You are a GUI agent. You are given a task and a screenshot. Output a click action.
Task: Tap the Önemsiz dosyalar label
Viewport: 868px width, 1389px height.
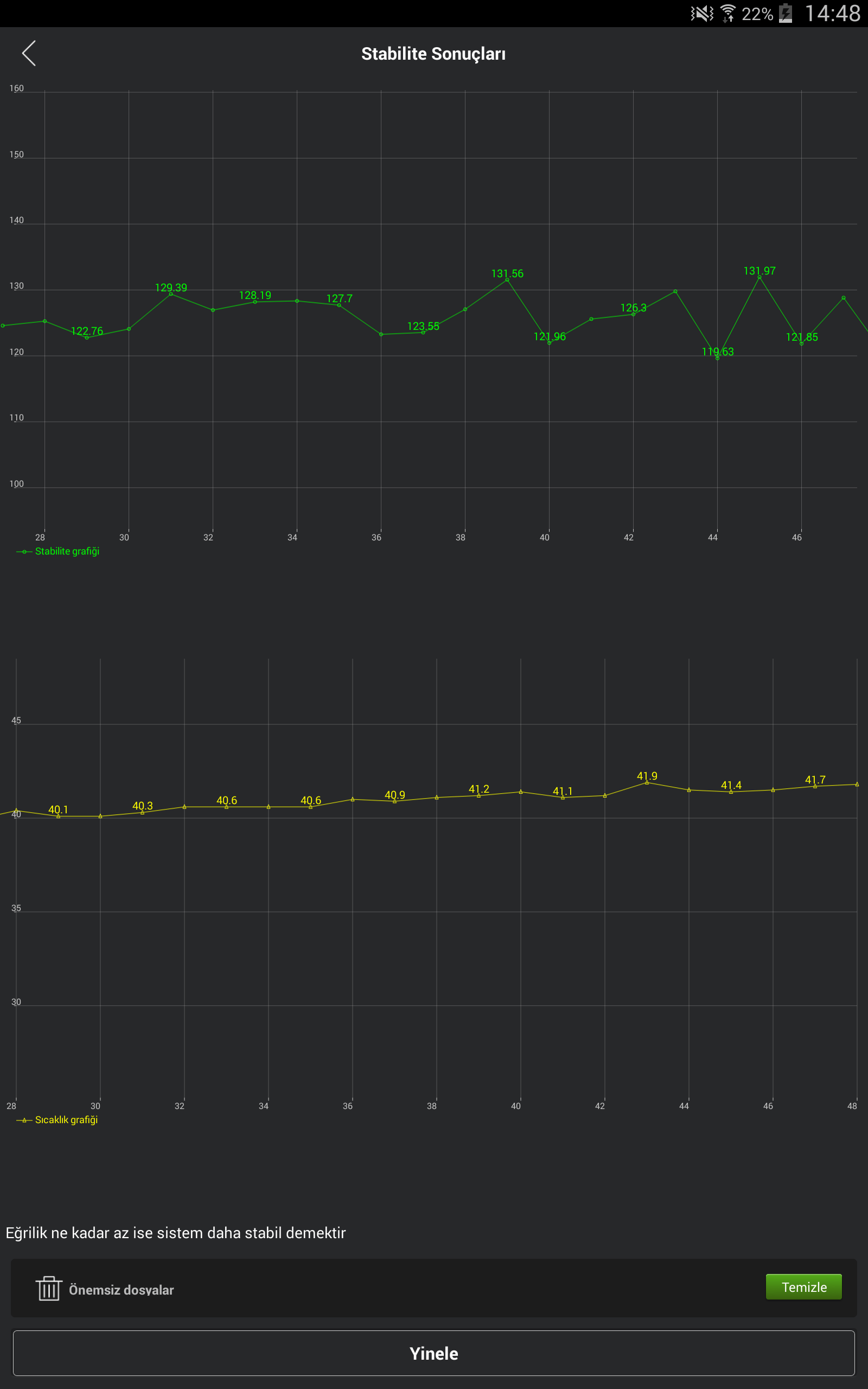click(121, 1290)
